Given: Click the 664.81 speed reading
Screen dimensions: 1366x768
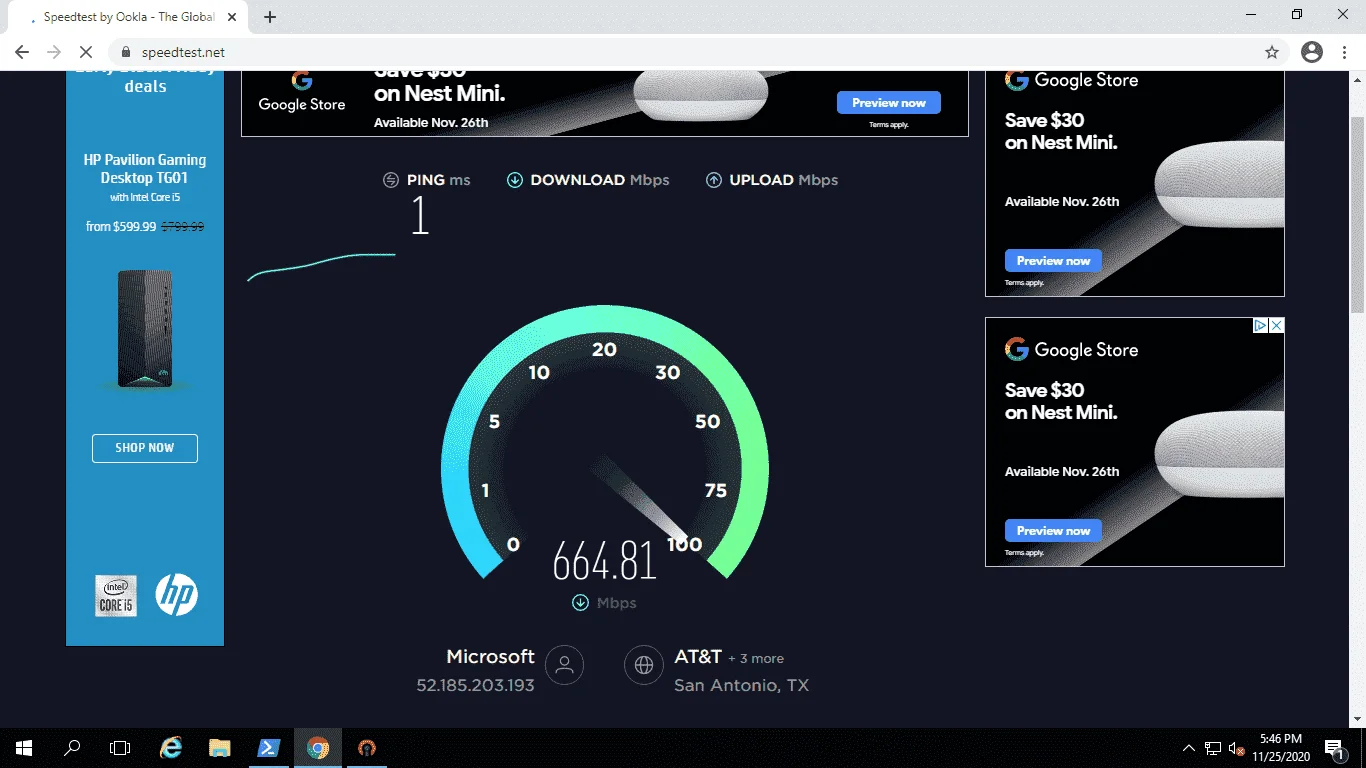Looking at the screenshot, I should click(604, 561).
